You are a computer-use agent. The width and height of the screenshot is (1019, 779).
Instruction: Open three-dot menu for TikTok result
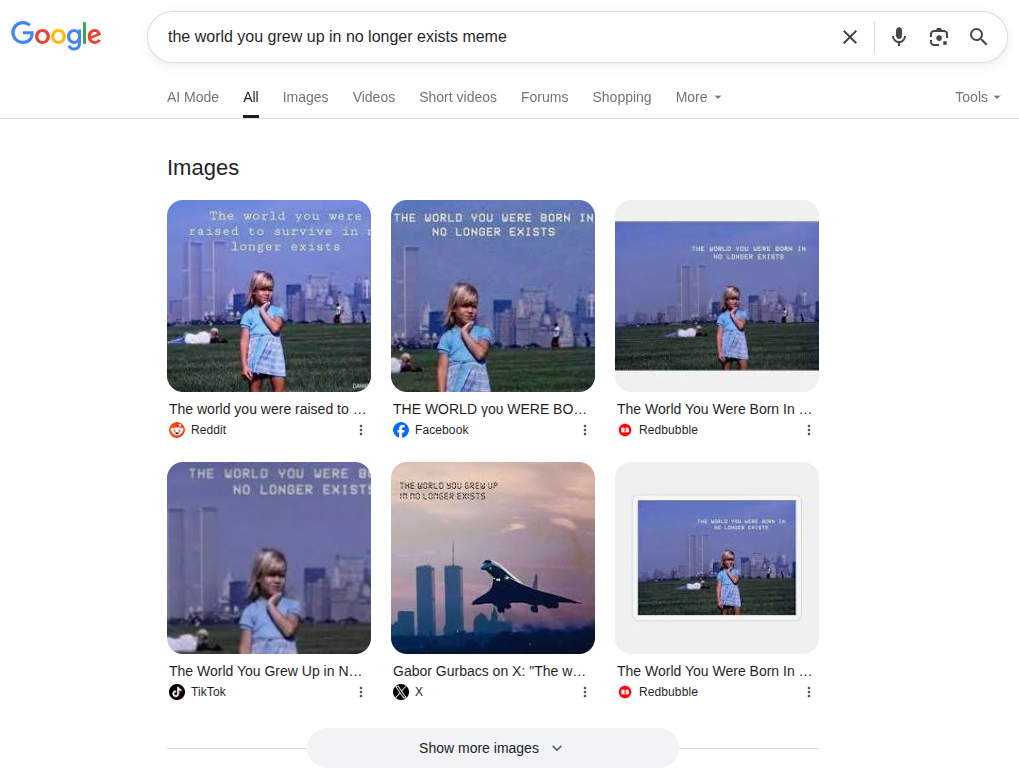coord(361,692)
